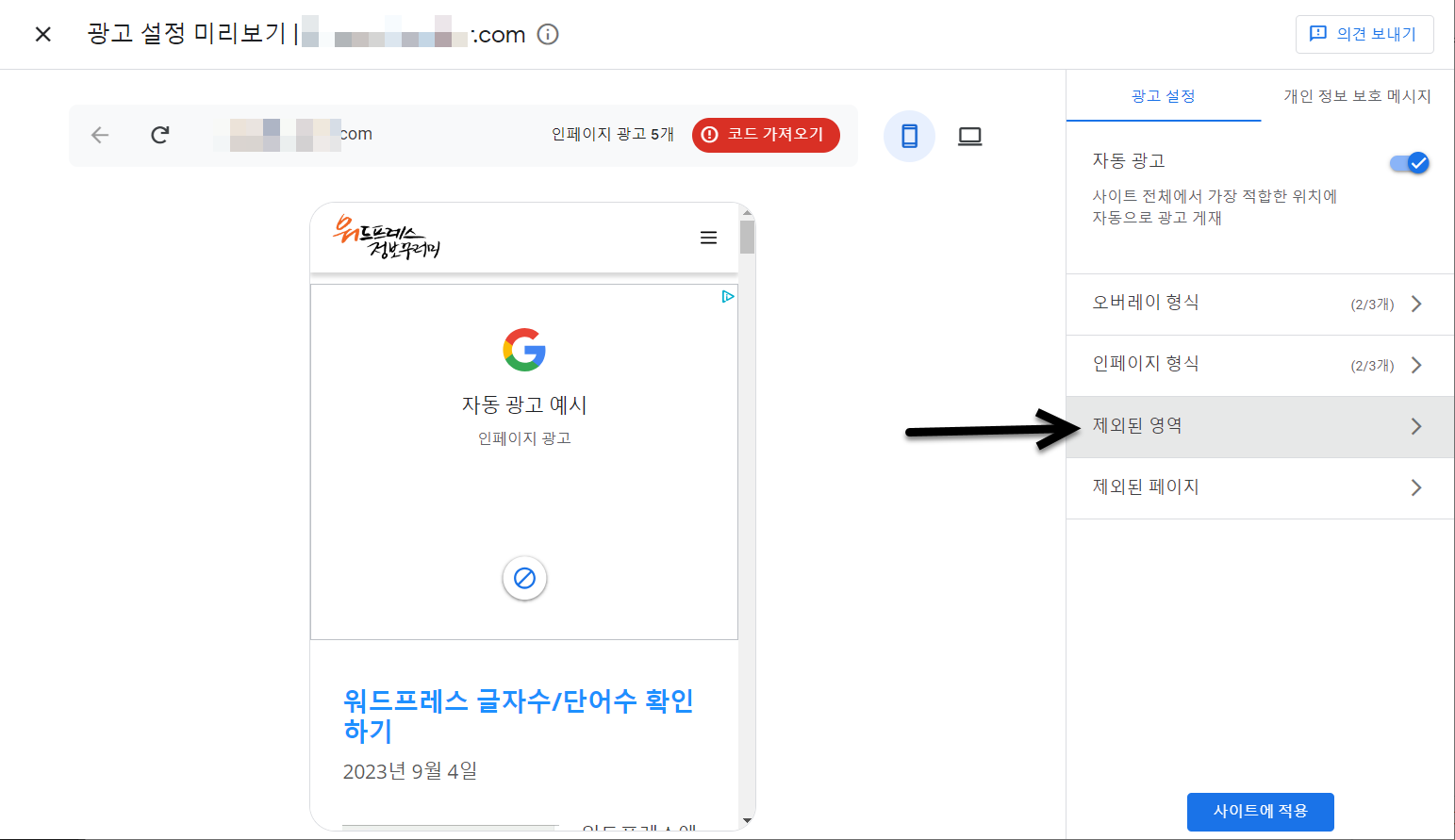Viewport: 1455px width, 840px height.
Task: Open the hamburger menu in site preview
Action: click(709, 238)
